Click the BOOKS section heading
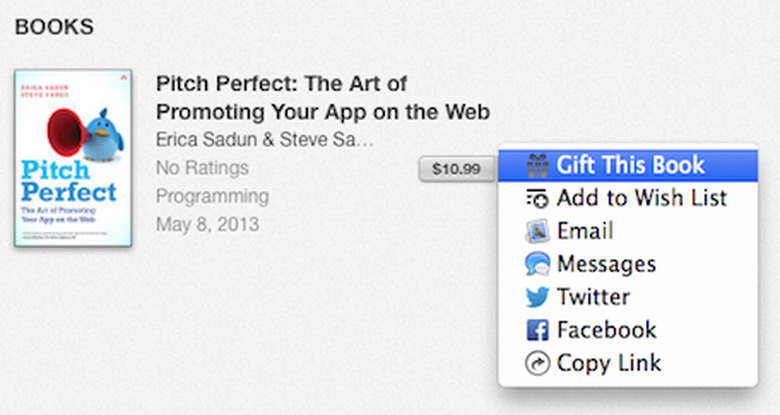 pyautogui.click(x=54, y=27)
